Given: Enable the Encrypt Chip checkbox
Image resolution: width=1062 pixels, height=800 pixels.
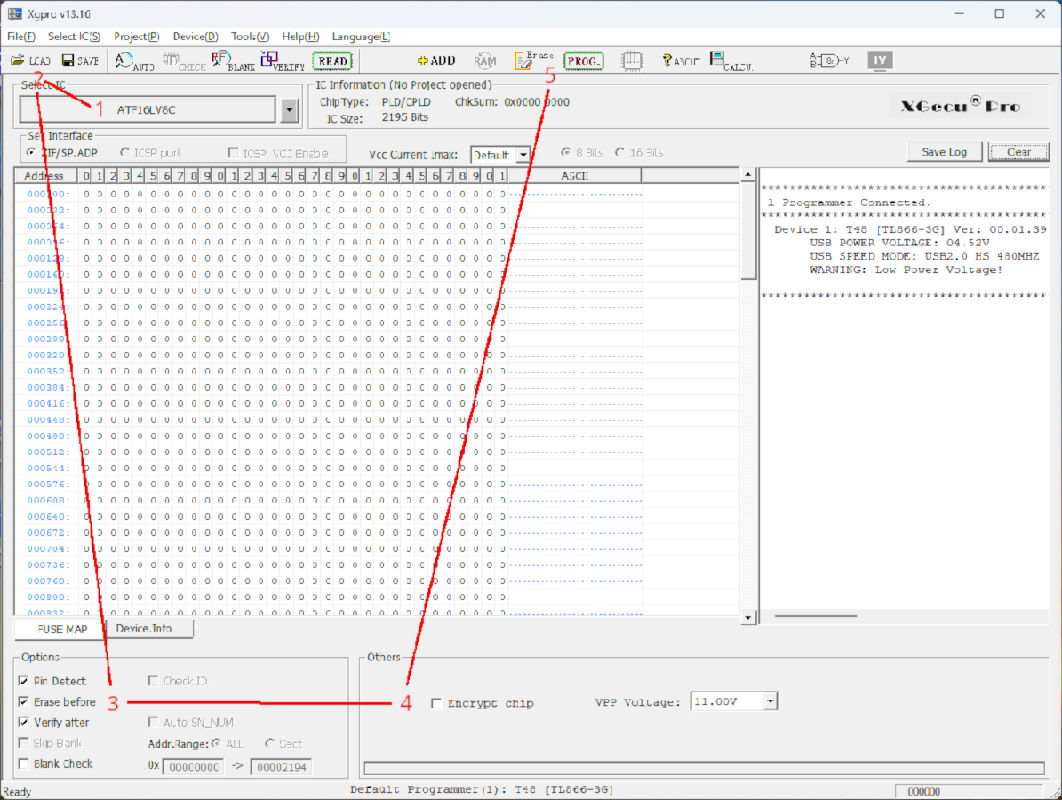Looking at the screenshot, I should pyautogui.click(x=436, y=703).
